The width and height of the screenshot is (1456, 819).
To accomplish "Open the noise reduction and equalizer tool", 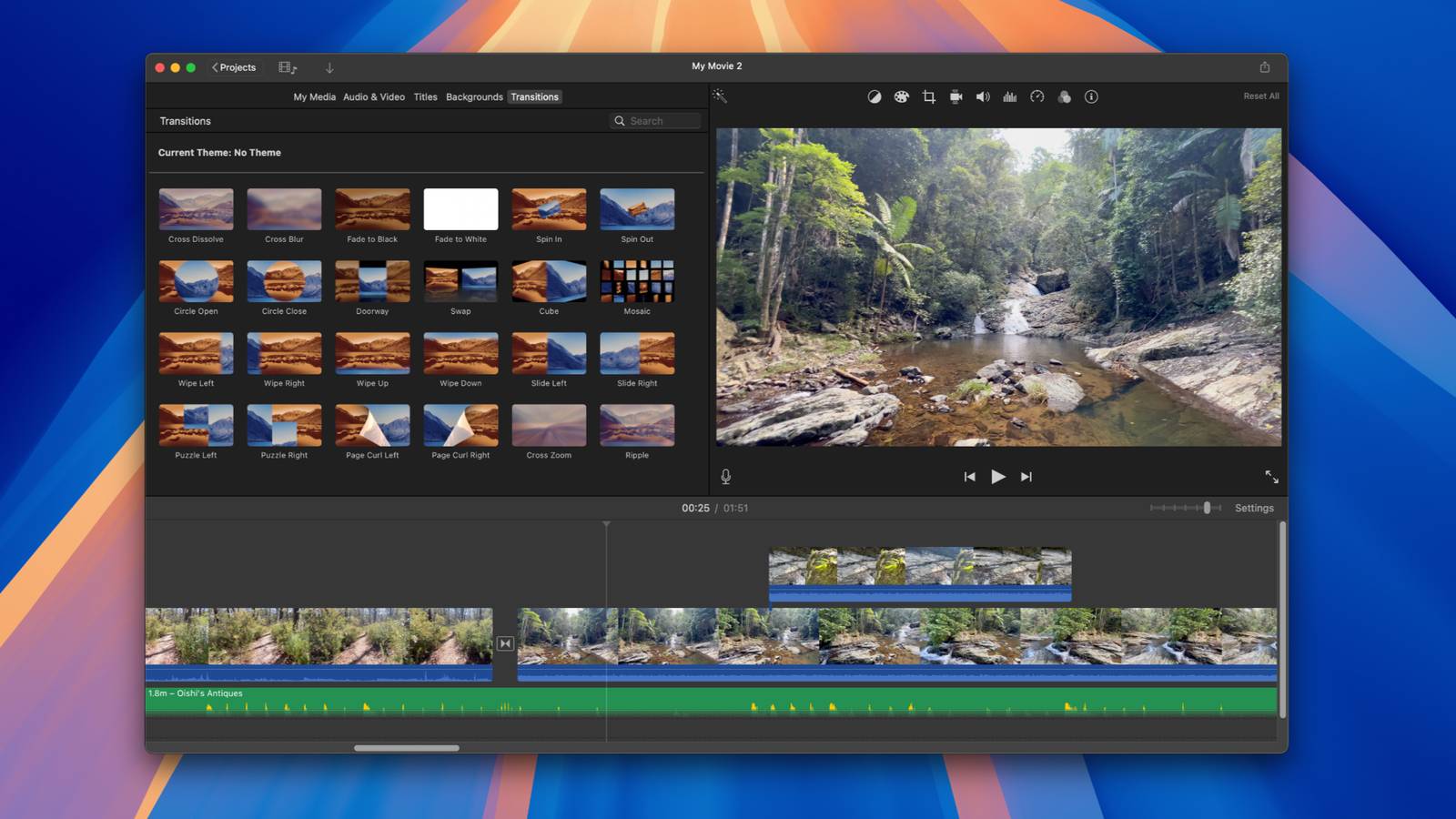I will 1010,96.
